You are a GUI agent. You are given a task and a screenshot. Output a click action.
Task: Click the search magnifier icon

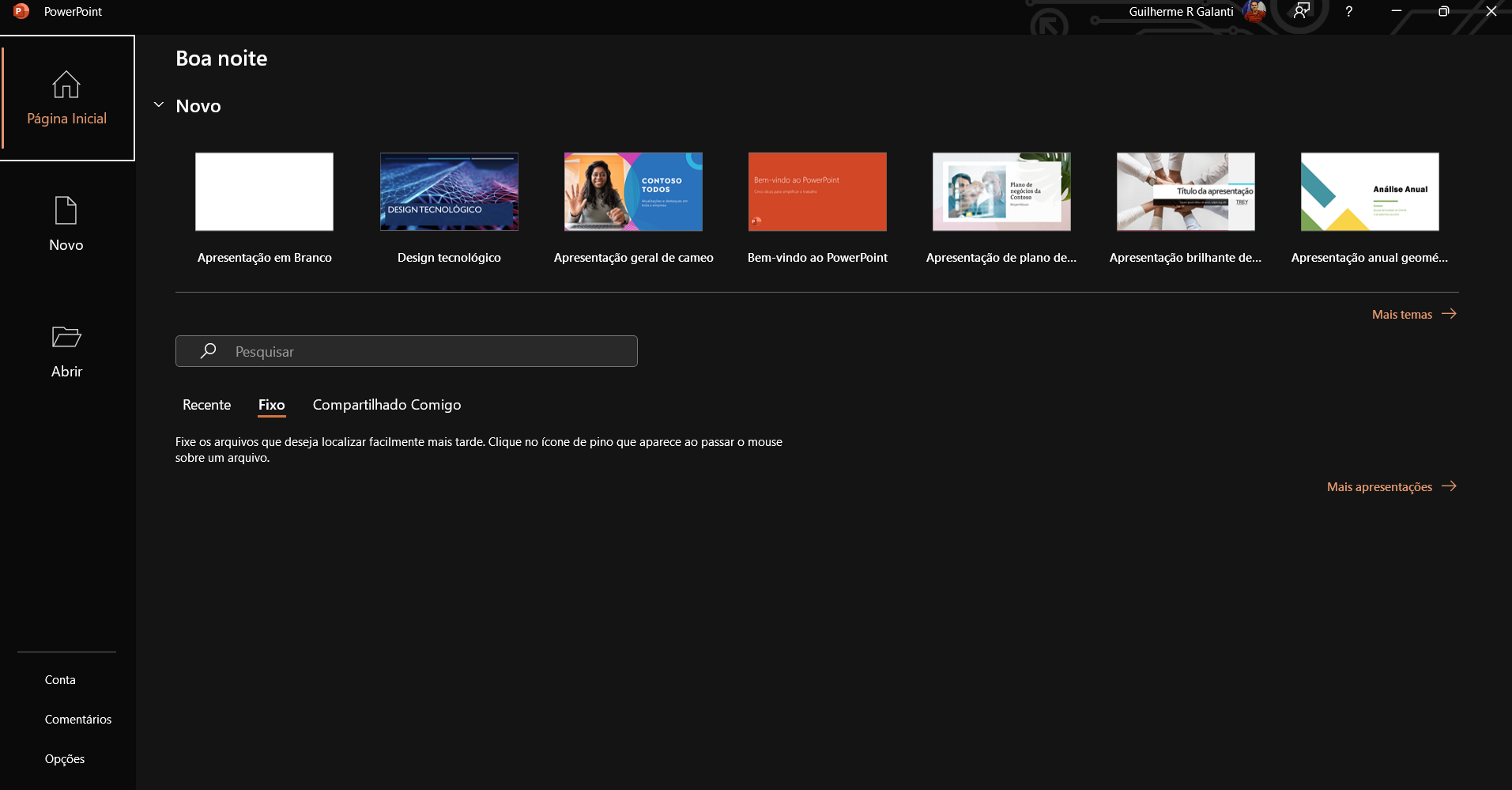point(209,351)
